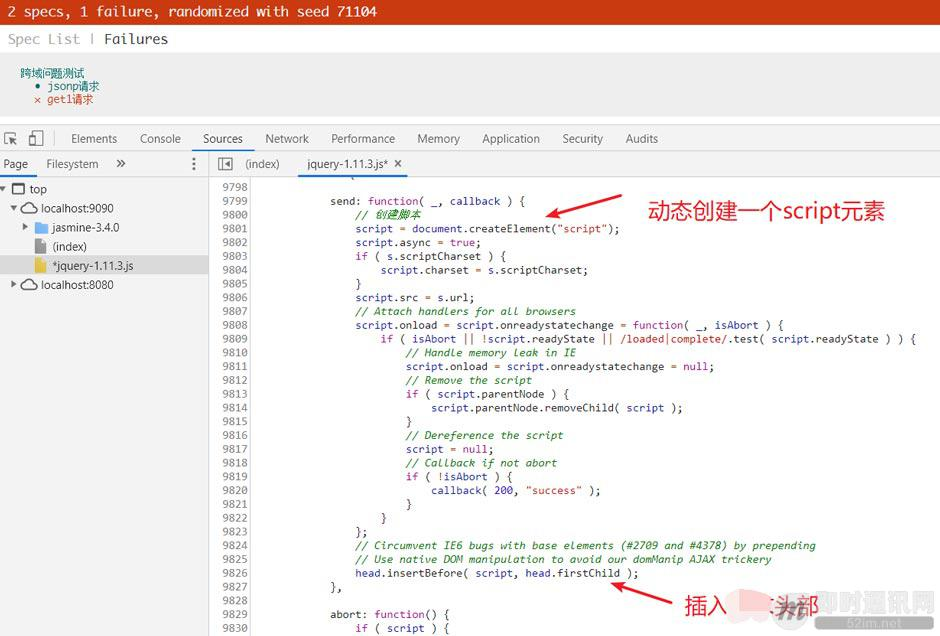
Task: Click the document.createElement("script") line
Action: point(487,228)
